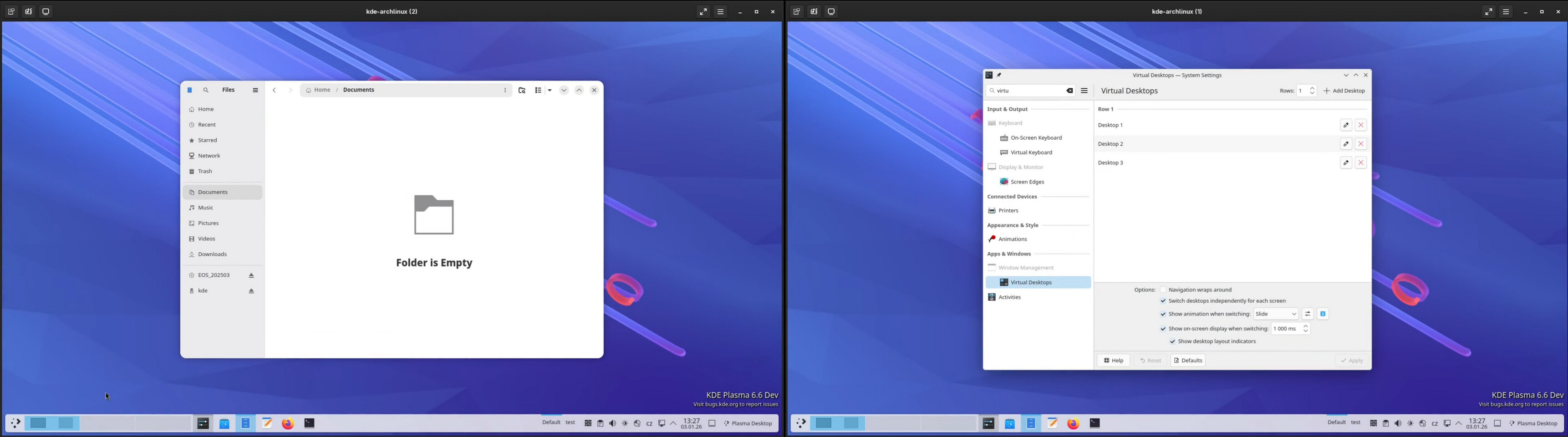1568x437 pixels.
Task: Click the info icon next to animation options
Action: click(x=1323, y=314)
